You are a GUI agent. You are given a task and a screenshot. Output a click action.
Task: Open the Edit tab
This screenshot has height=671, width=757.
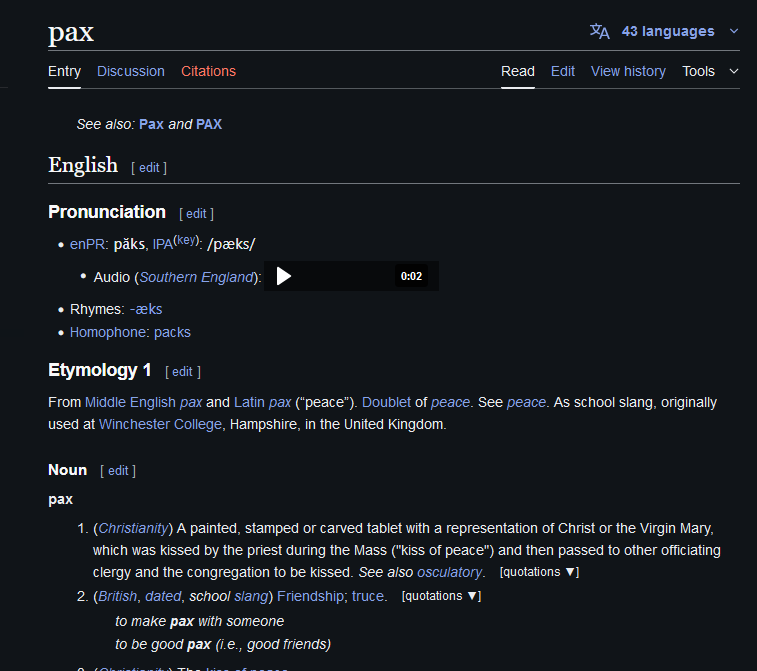[563, 71]
